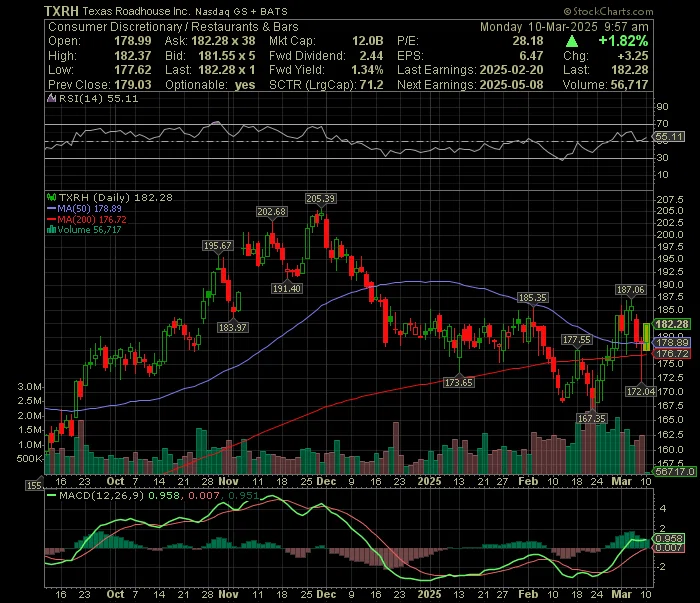Click the blue MA(50) line swatch in the legend
Viewport: 700px width, 603px height.
(x=51, y=208)
